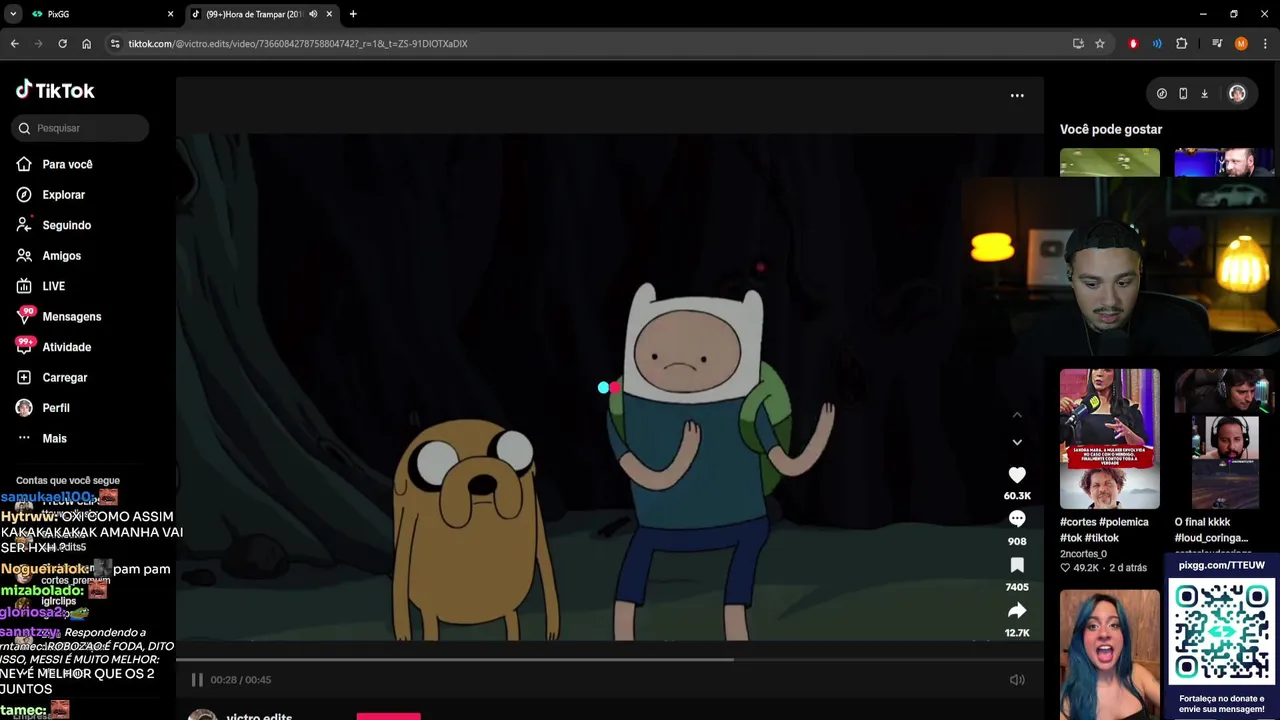Viewport: 1280px width, 720px height.
Task: Go to next video with down chevron
Action: coord(1017,442)
